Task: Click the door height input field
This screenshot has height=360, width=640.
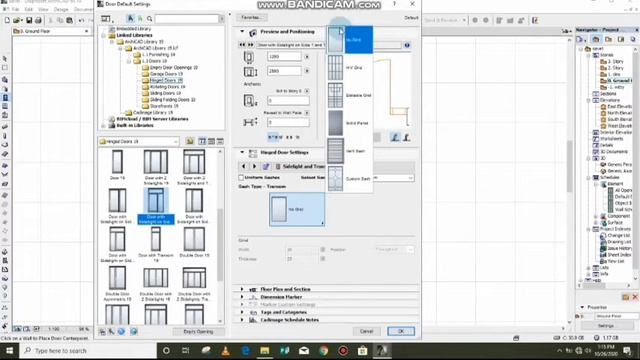Action: 284,71
